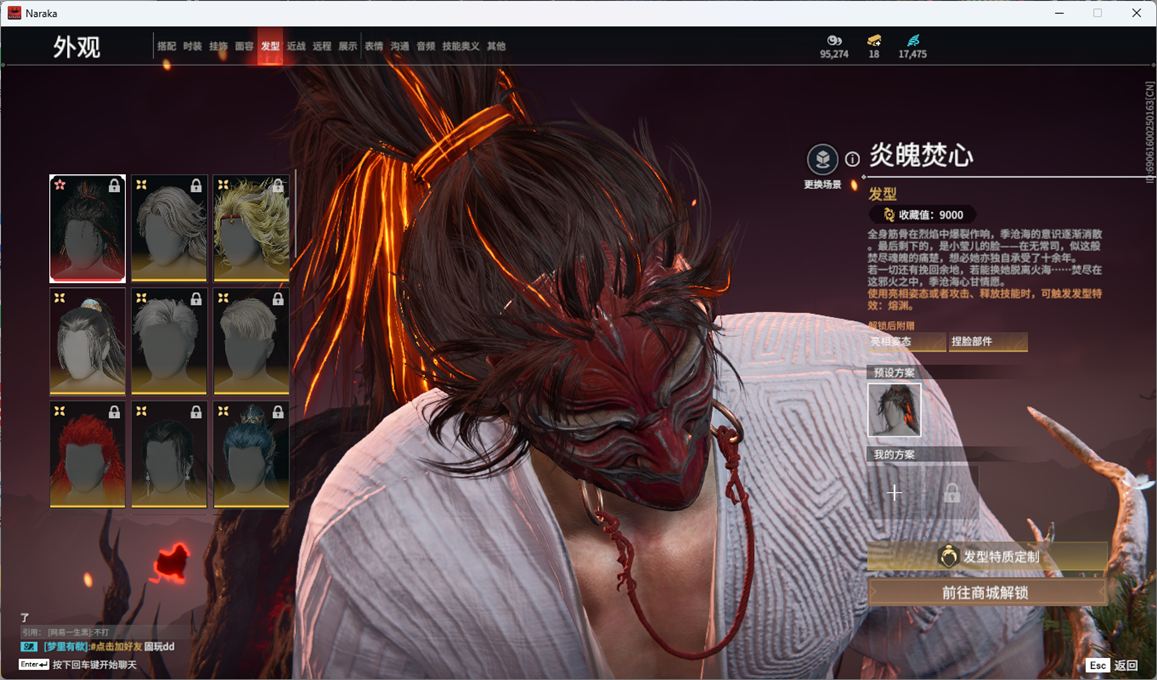Select the grey topknot hairstyle with ornament

pyautogui.click(x=87, y=341)
